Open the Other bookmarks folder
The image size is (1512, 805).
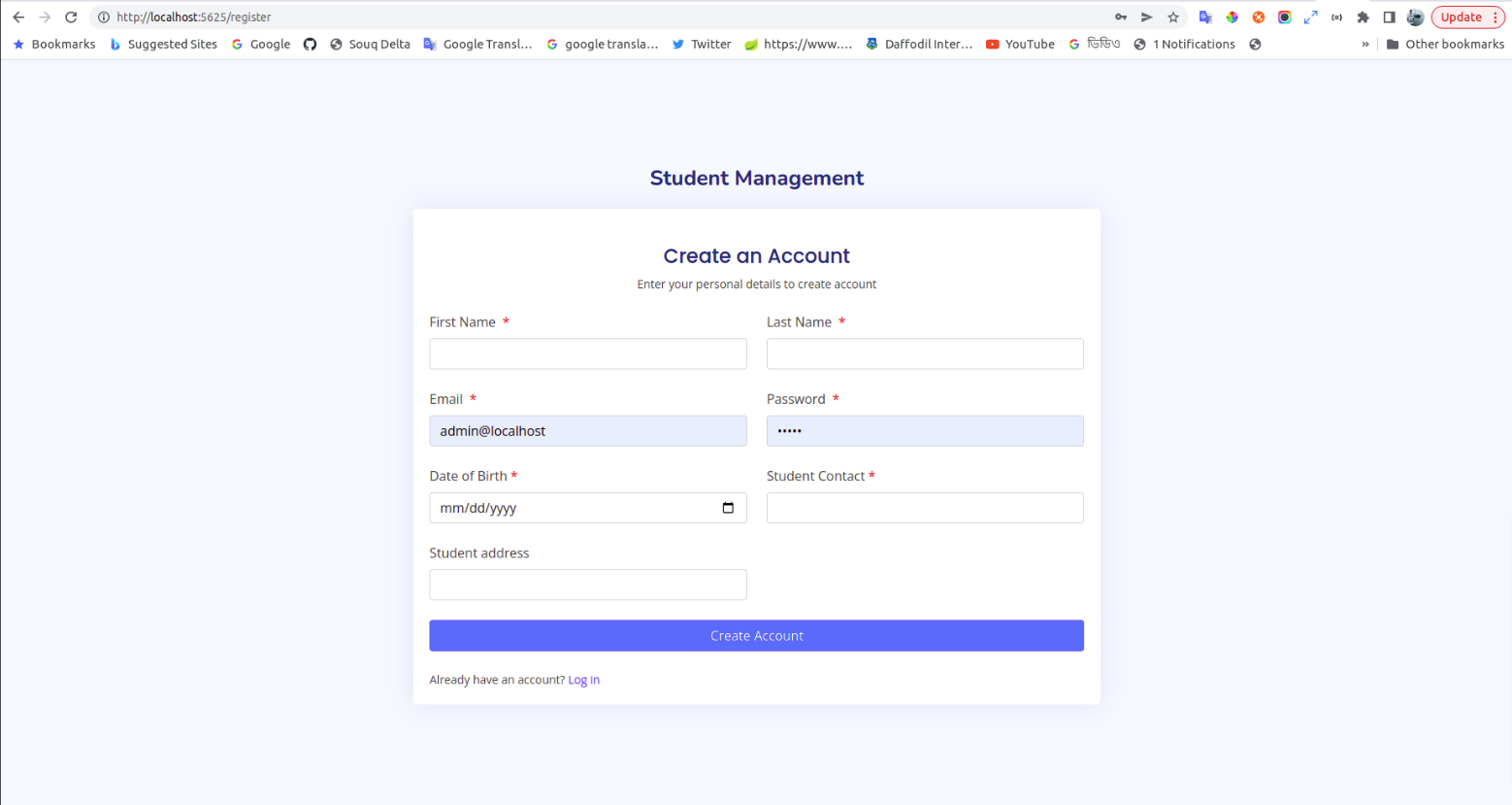pyautogui.click(x=1445, y=44)
